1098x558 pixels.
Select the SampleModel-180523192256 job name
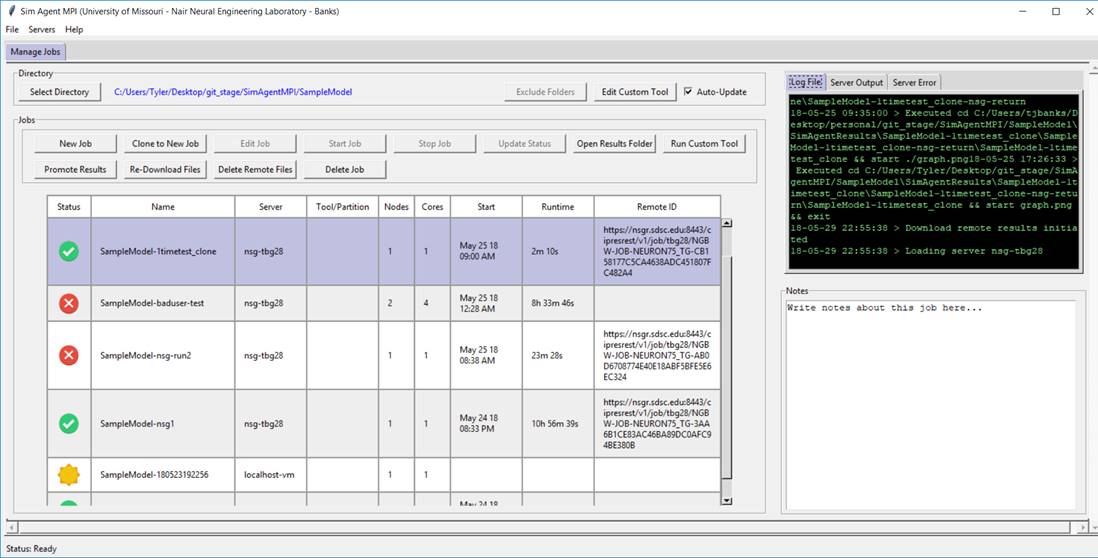tap(154, 475)
